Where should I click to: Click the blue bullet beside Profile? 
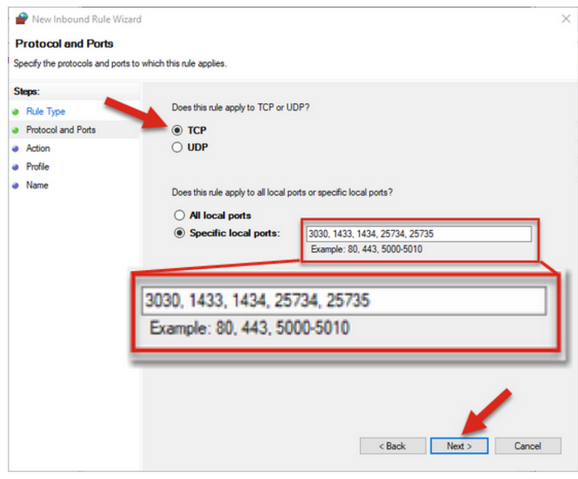pyautogui.click(x=15, y=167)
